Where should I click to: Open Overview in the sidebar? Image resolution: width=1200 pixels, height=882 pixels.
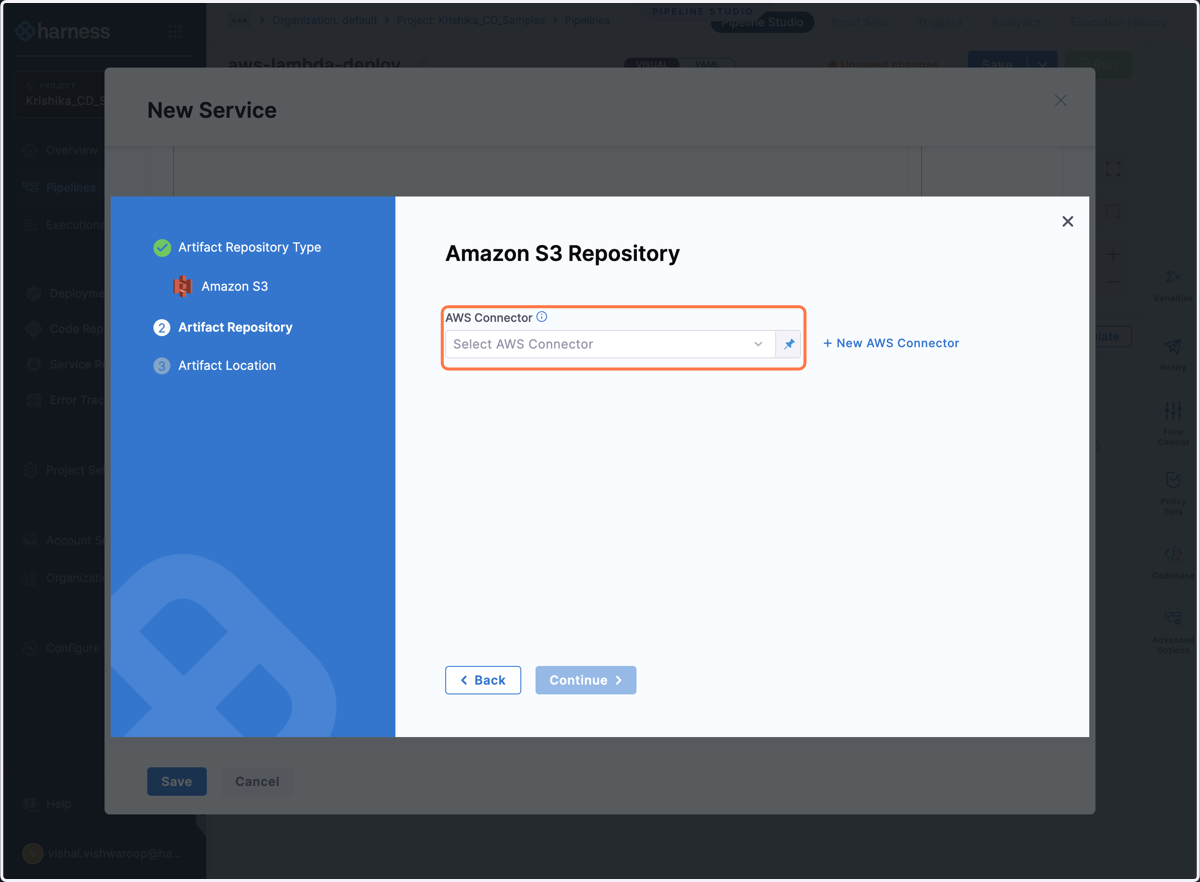click(60, 150)
